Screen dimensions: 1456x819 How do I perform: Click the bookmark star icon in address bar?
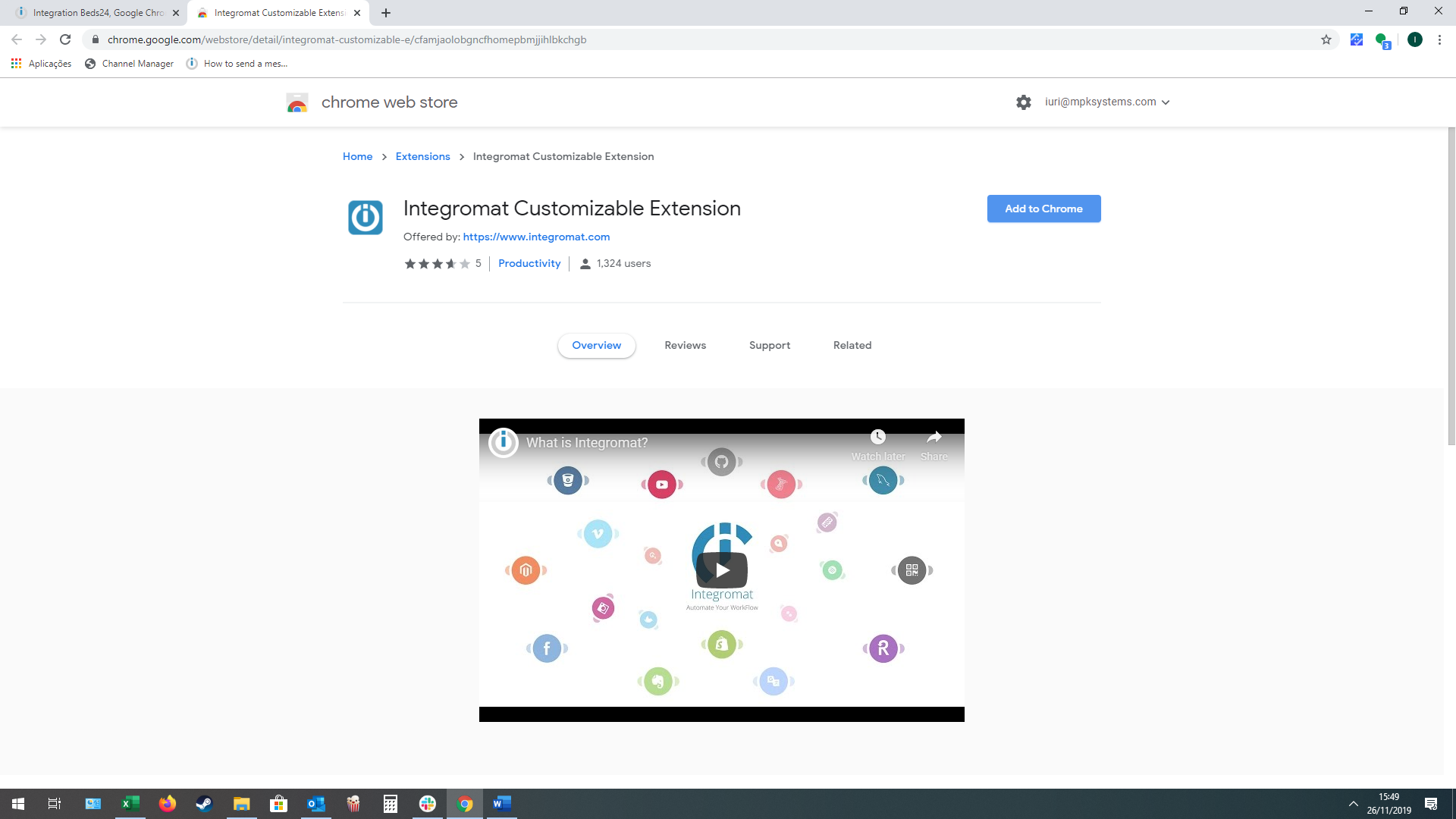coord(1326,39)
